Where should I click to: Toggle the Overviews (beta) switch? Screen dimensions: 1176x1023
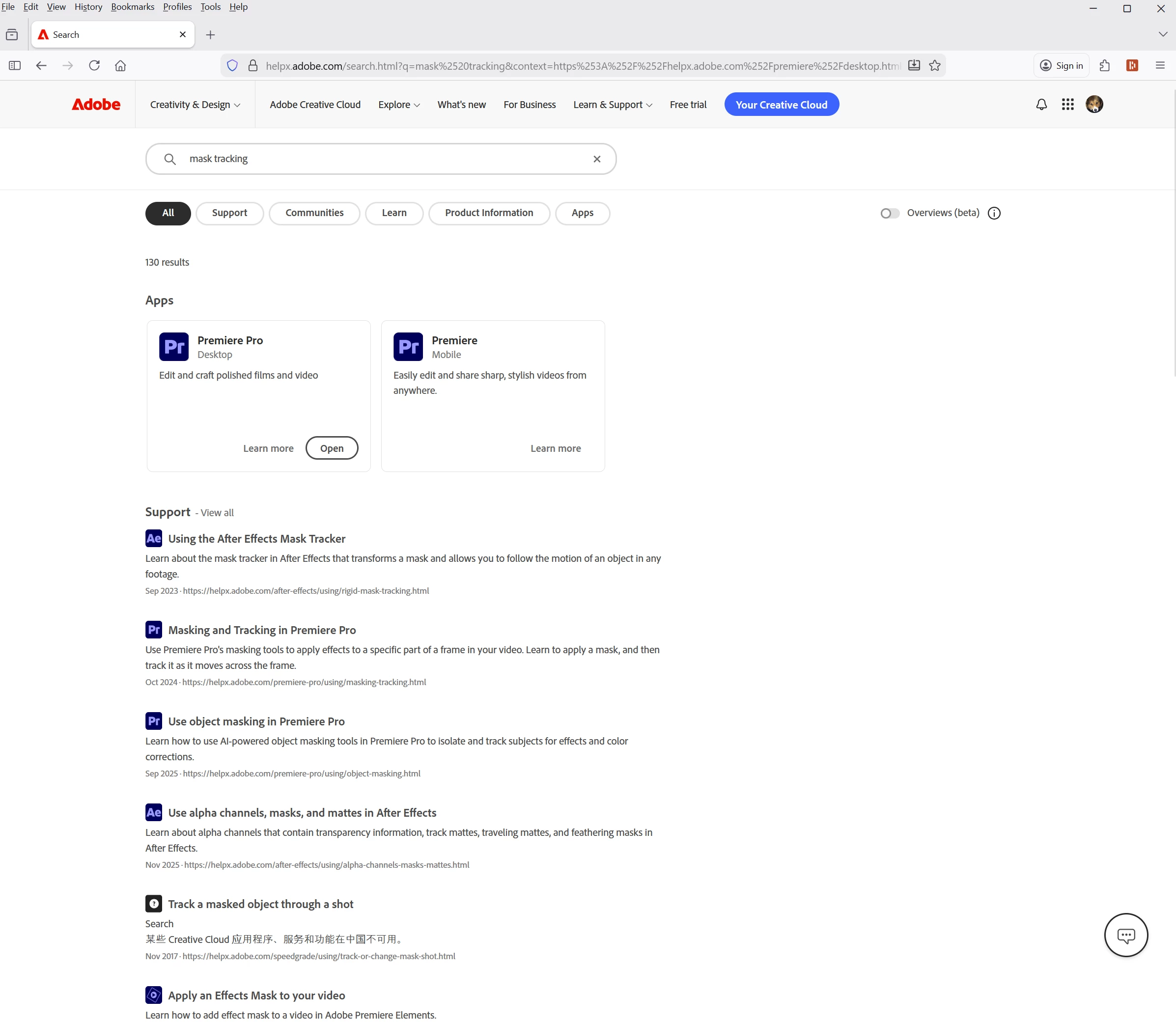click(x=890, y=214)
